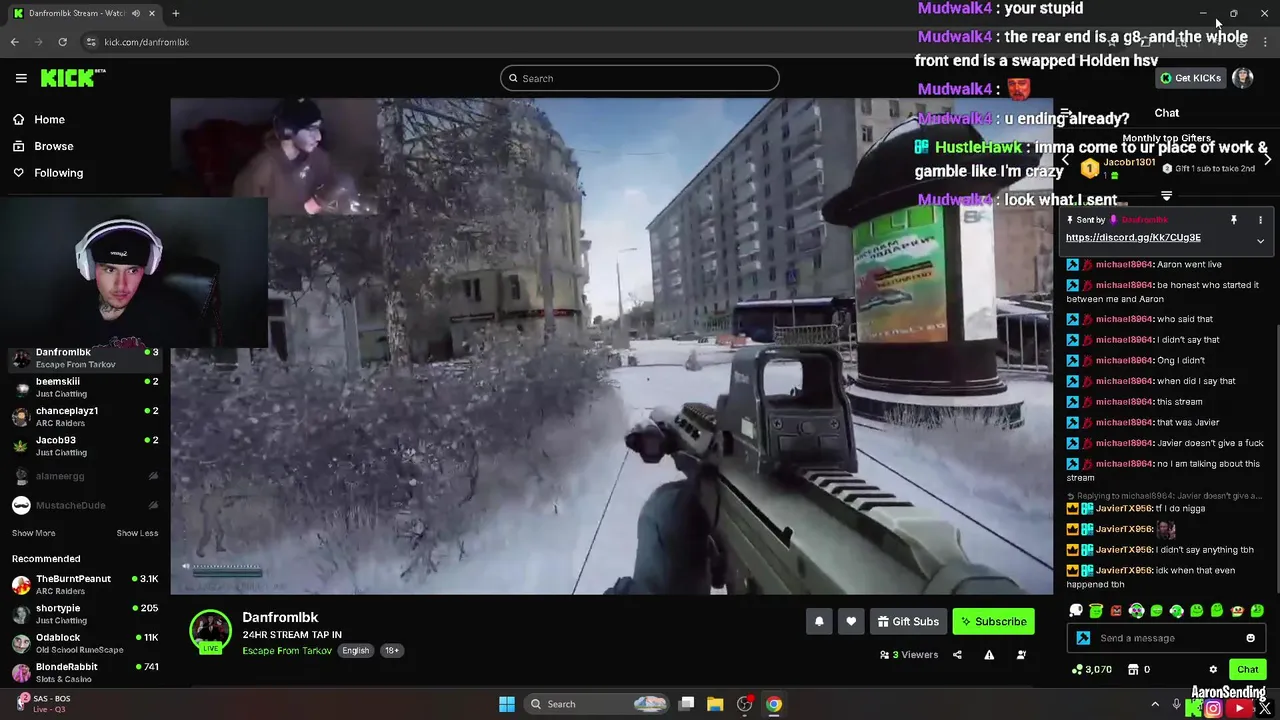Collapse followed list with Show Less
The width and height of the screenshot is (1280, 720).
coord(137,533)
